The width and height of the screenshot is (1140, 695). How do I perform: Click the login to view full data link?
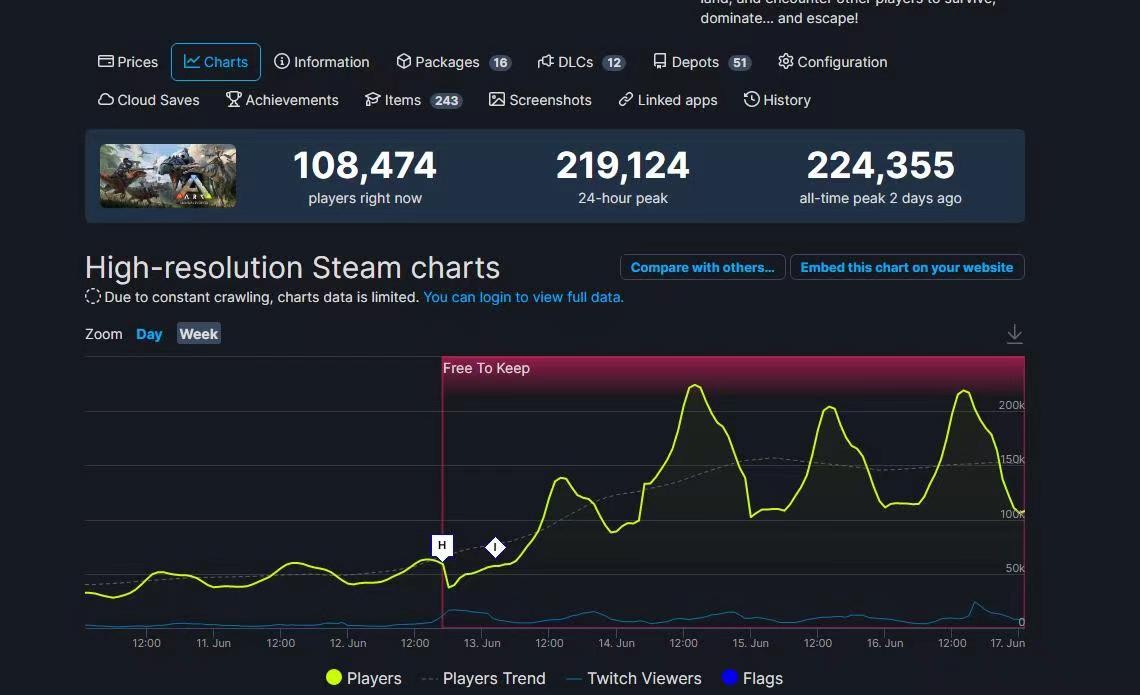click(522, 297)
